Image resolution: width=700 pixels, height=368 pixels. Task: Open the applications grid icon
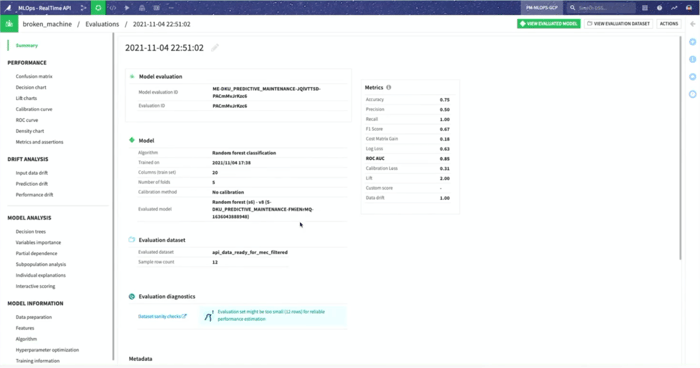645,8
